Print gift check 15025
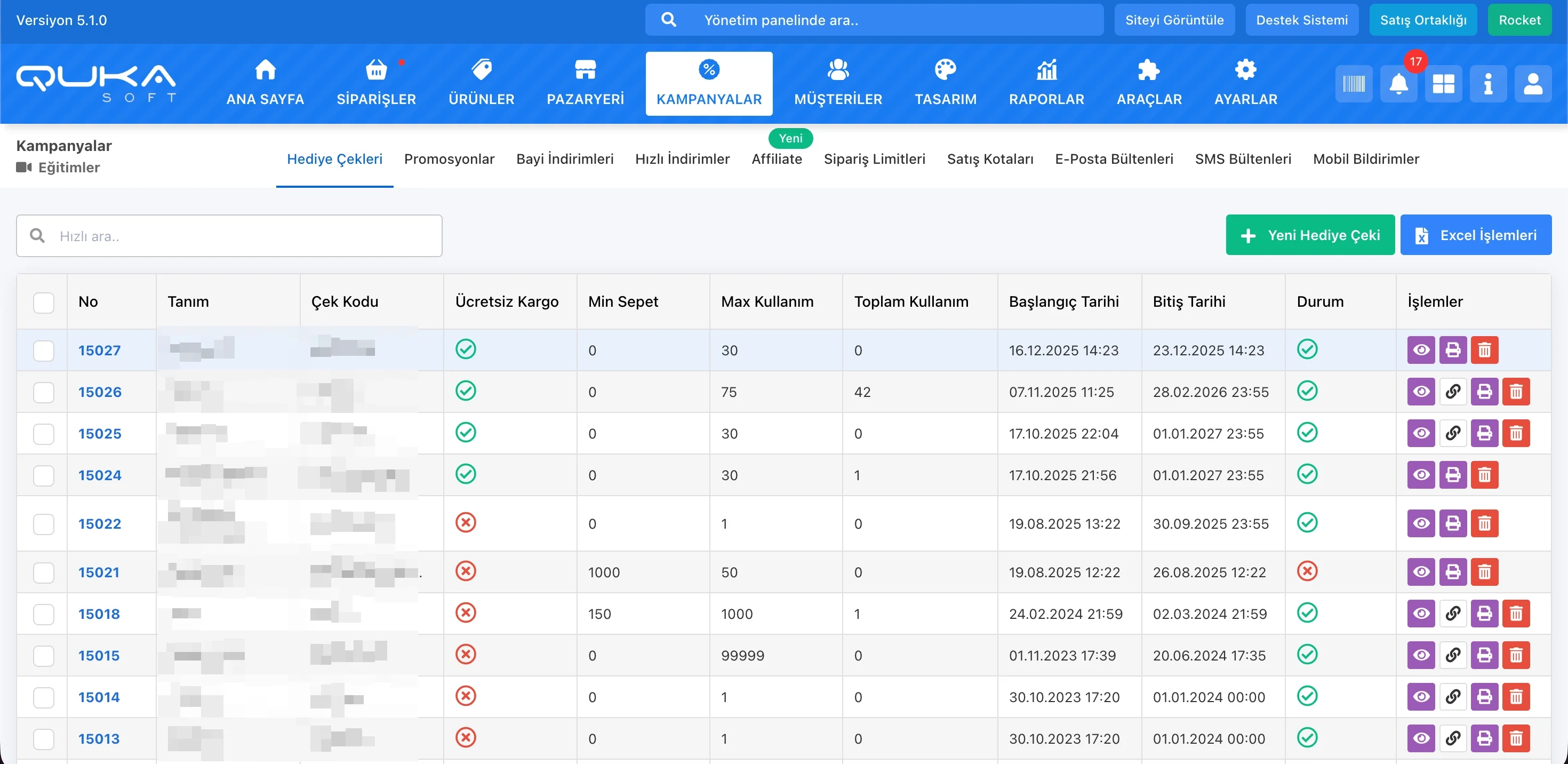This screenshot has width=1568, height=764. click(1484, 433)
